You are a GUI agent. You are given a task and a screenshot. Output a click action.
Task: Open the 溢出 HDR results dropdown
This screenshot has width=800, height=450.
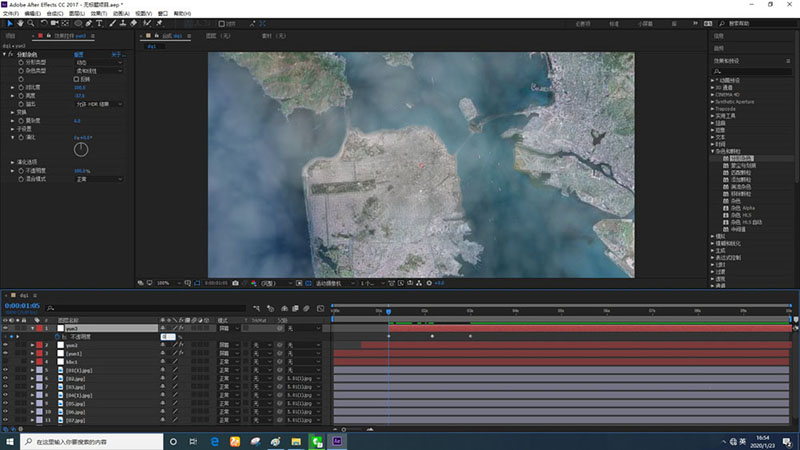(x=98, y=103)
